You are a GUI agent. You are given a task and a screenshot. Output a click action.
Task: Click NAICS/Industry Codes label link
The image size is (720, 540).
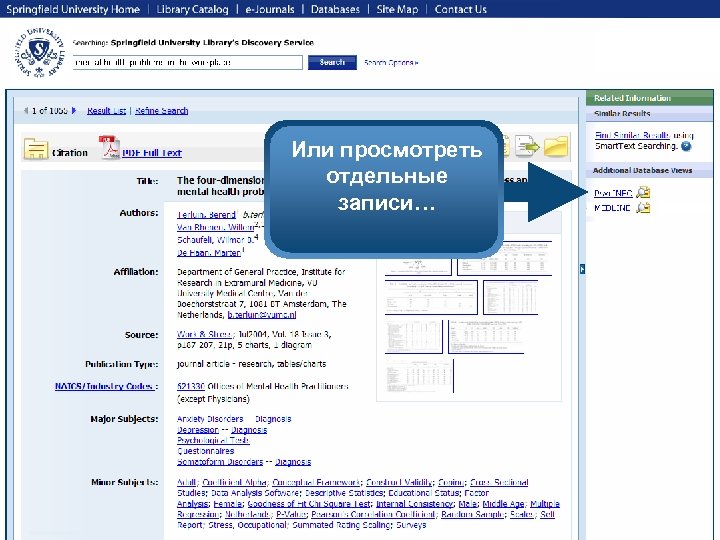pyautogui.click(x=104, y=386)
